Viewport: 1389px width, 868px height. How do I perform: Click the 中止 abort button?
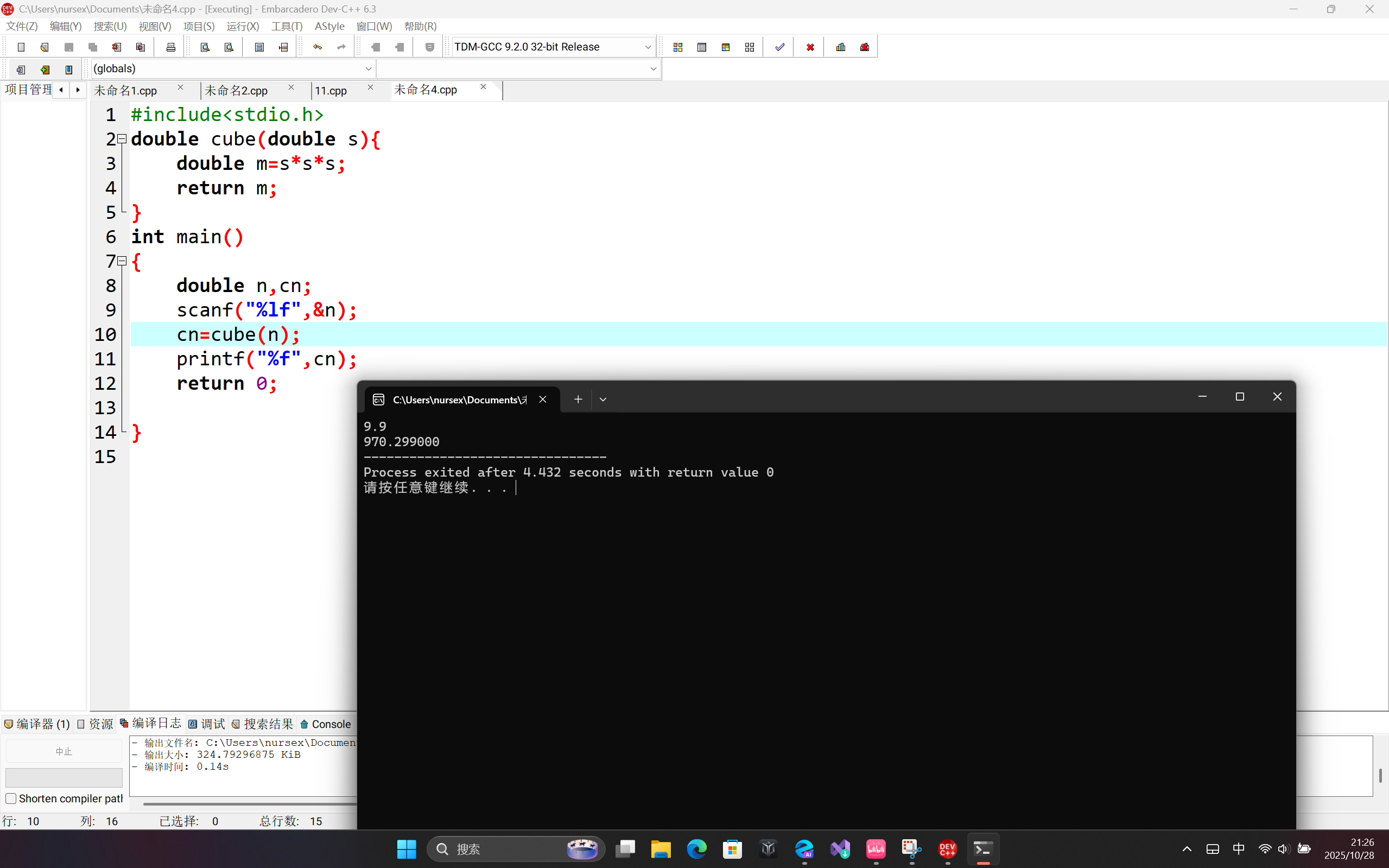(x=64, y=751)
